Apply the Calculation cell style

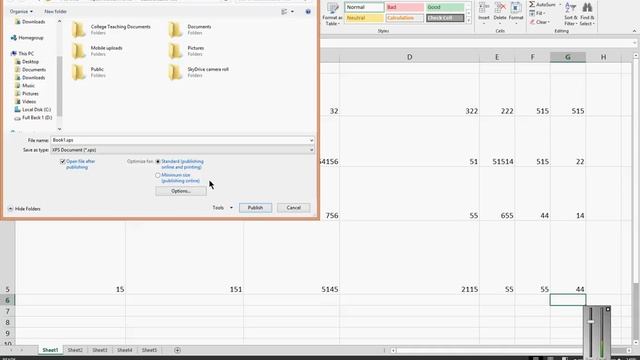click(x=404, y=18)
